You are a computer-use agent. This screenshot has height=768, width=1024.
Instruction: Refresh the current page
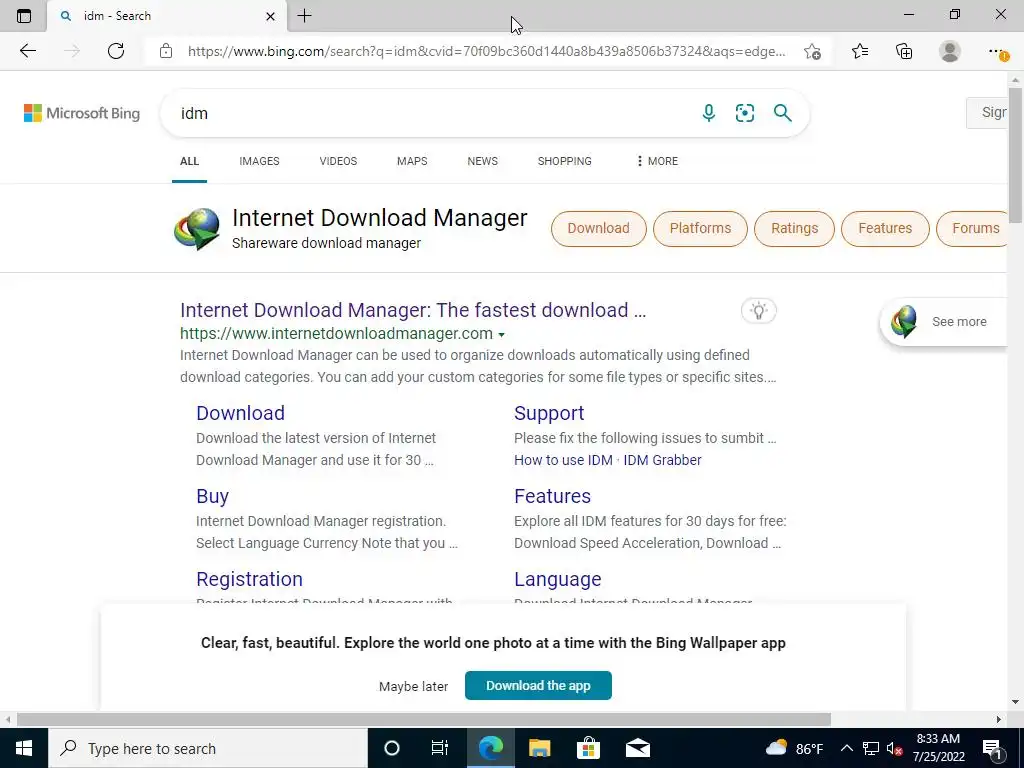[x=116, y=51]
